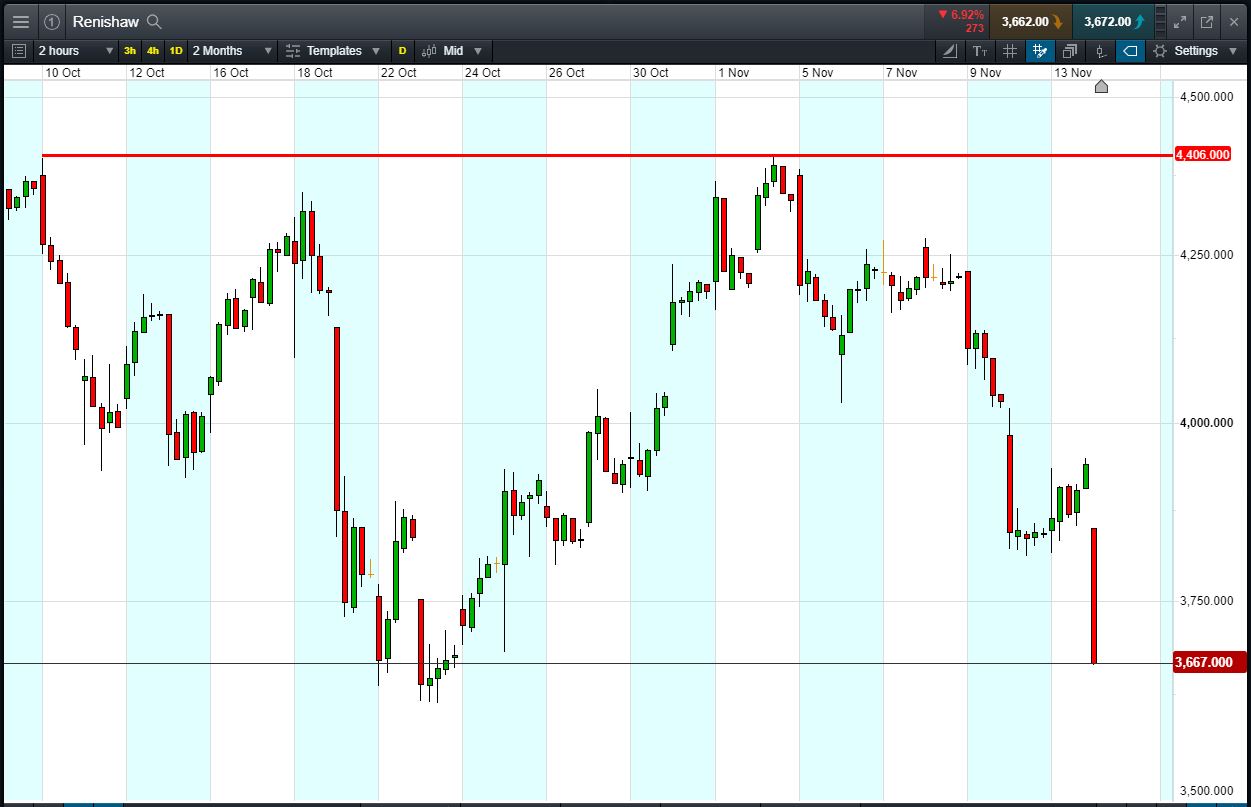
Task: Close the Renishaw chart panel
Action: pyautogui.click(x=1234, y=21)
